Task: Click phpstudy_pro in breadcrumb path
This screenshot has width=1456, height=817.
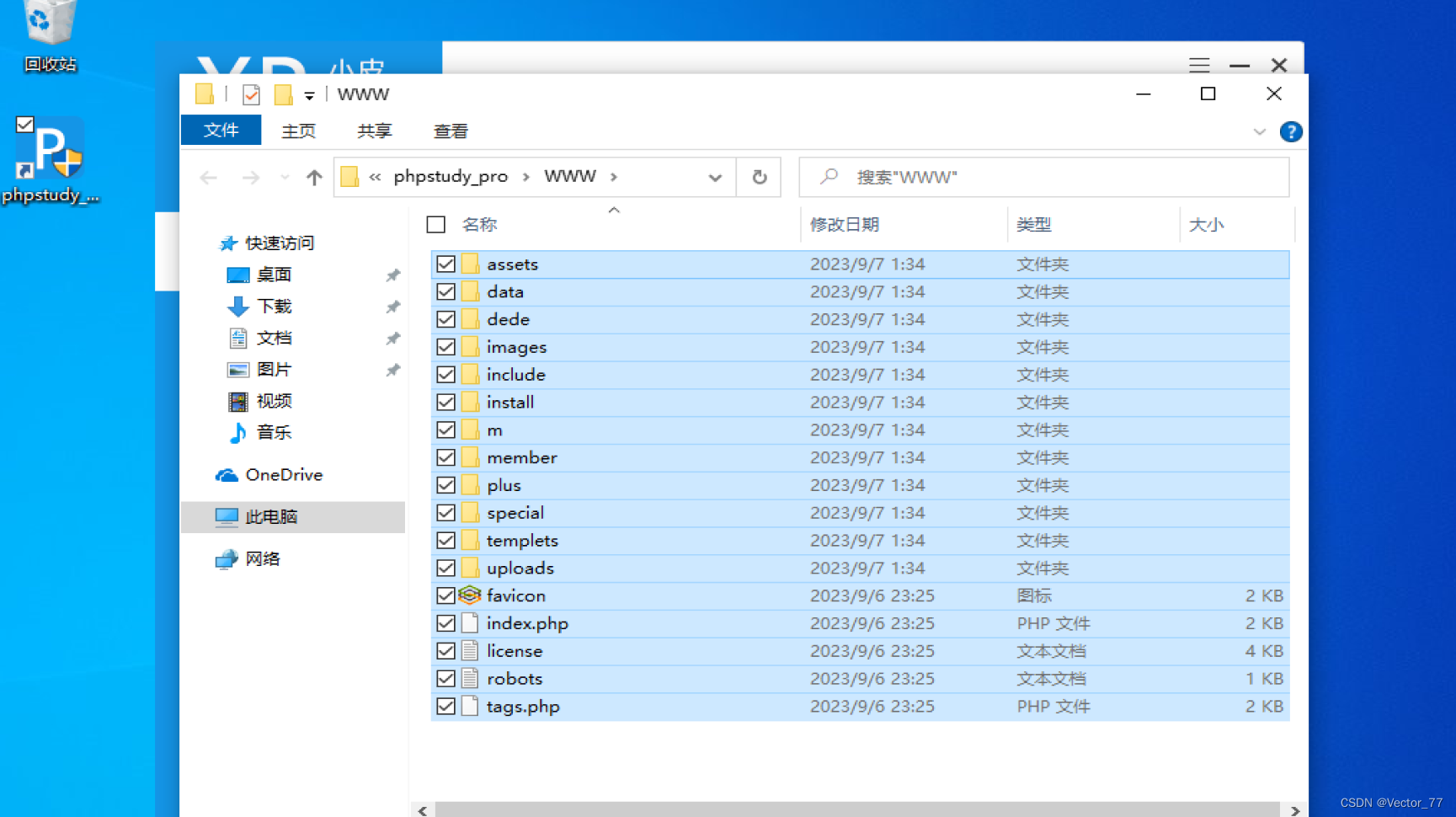Action: (451, 176)
